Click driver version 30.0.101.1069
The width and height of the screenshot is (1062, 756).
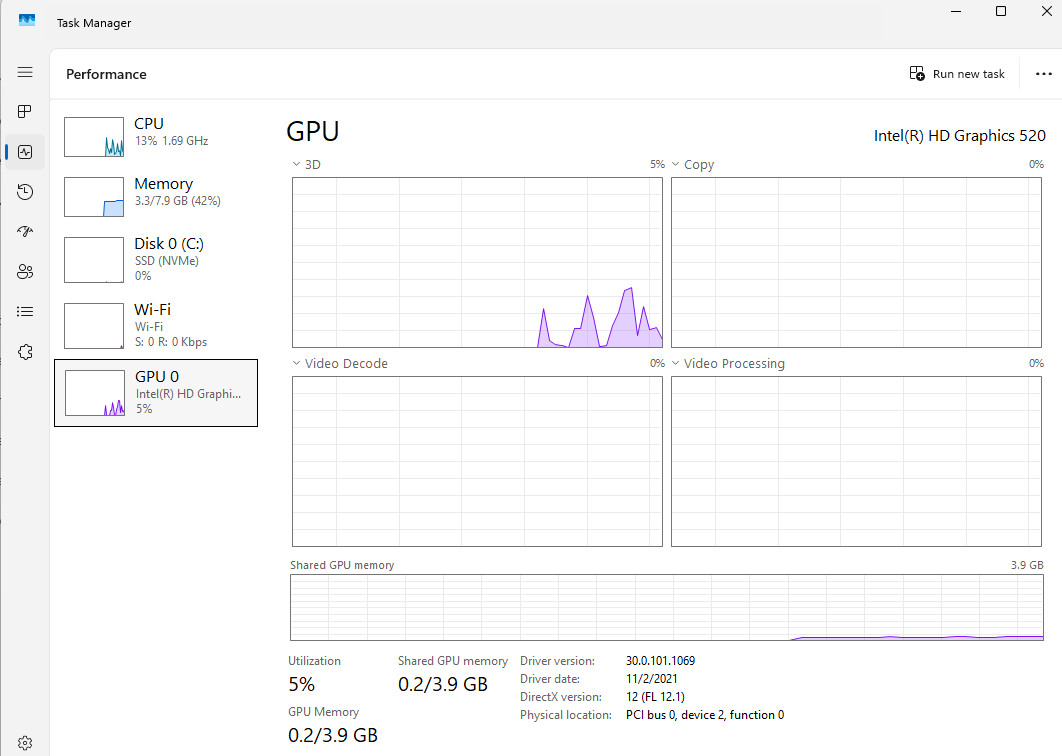click(660, 660)
